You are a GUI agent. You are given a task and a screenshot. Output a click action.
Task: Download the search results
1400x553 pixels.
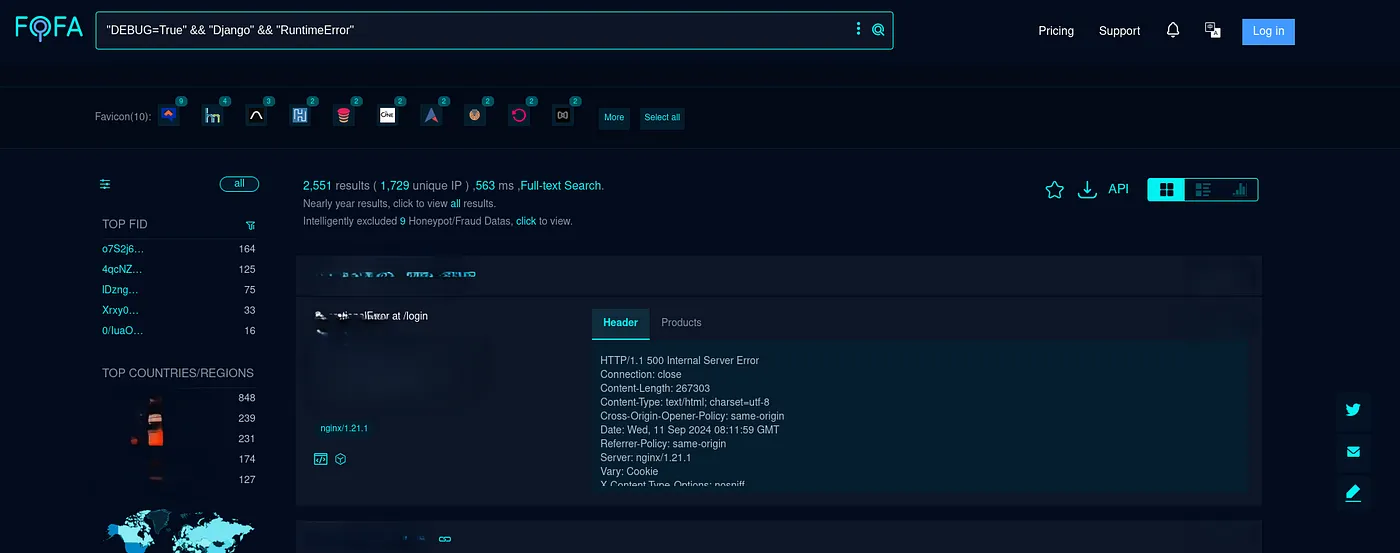coord(1087,189)
